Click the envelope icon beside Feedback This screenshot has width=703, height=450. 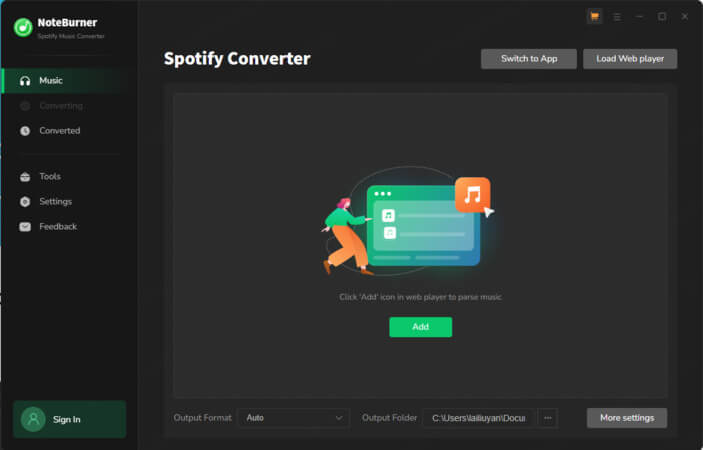[x=25, y=227]
